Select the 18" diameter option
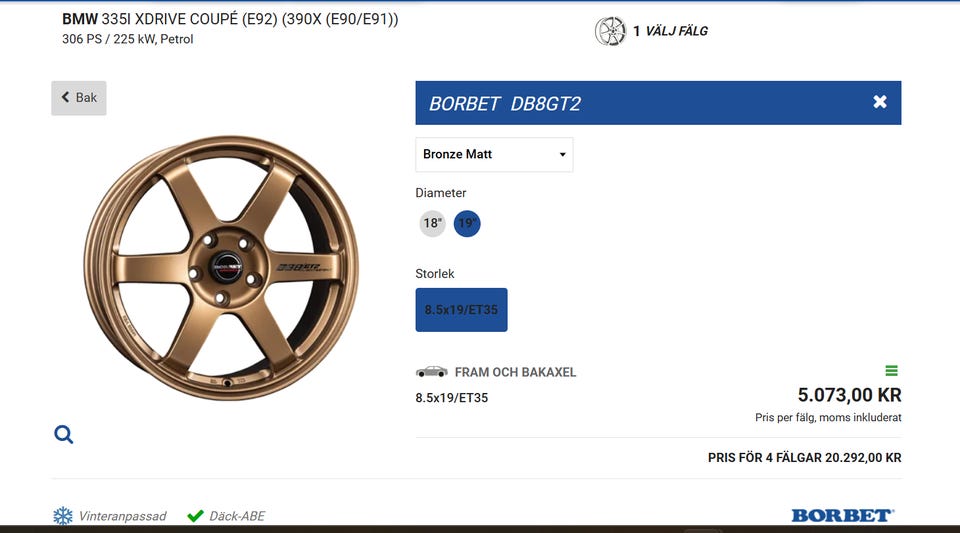This screenshot has width=960, height=533. [432, 223]
